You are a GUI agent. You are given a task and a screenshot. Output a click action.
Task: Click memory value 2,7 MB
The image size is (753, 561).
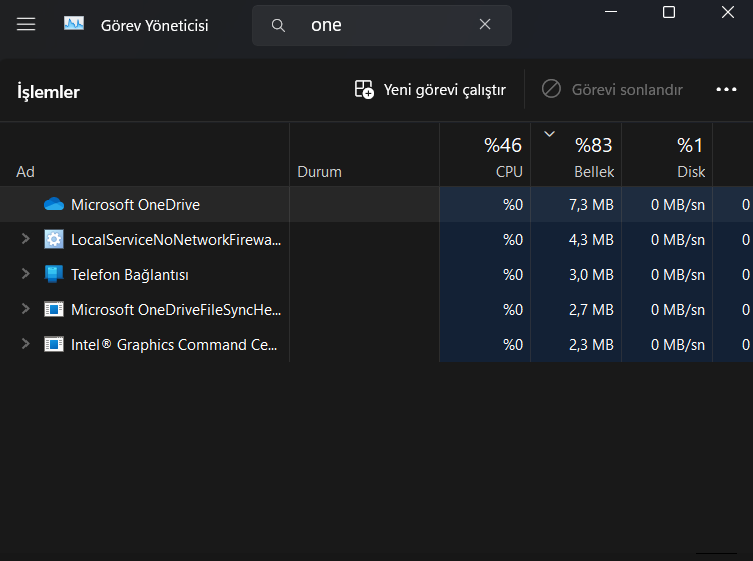click(591, 310)
